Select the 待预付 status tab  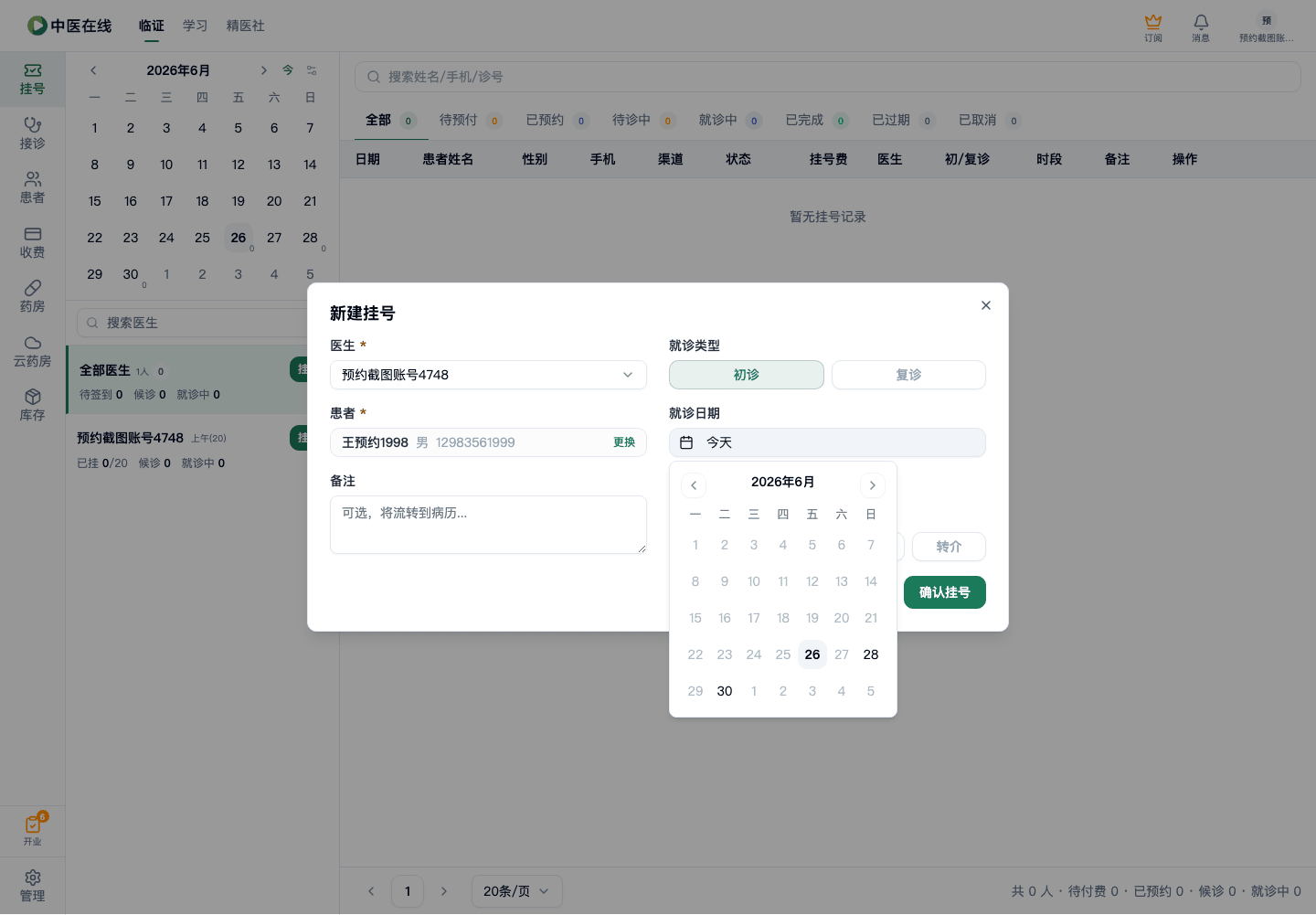(471, 120)
